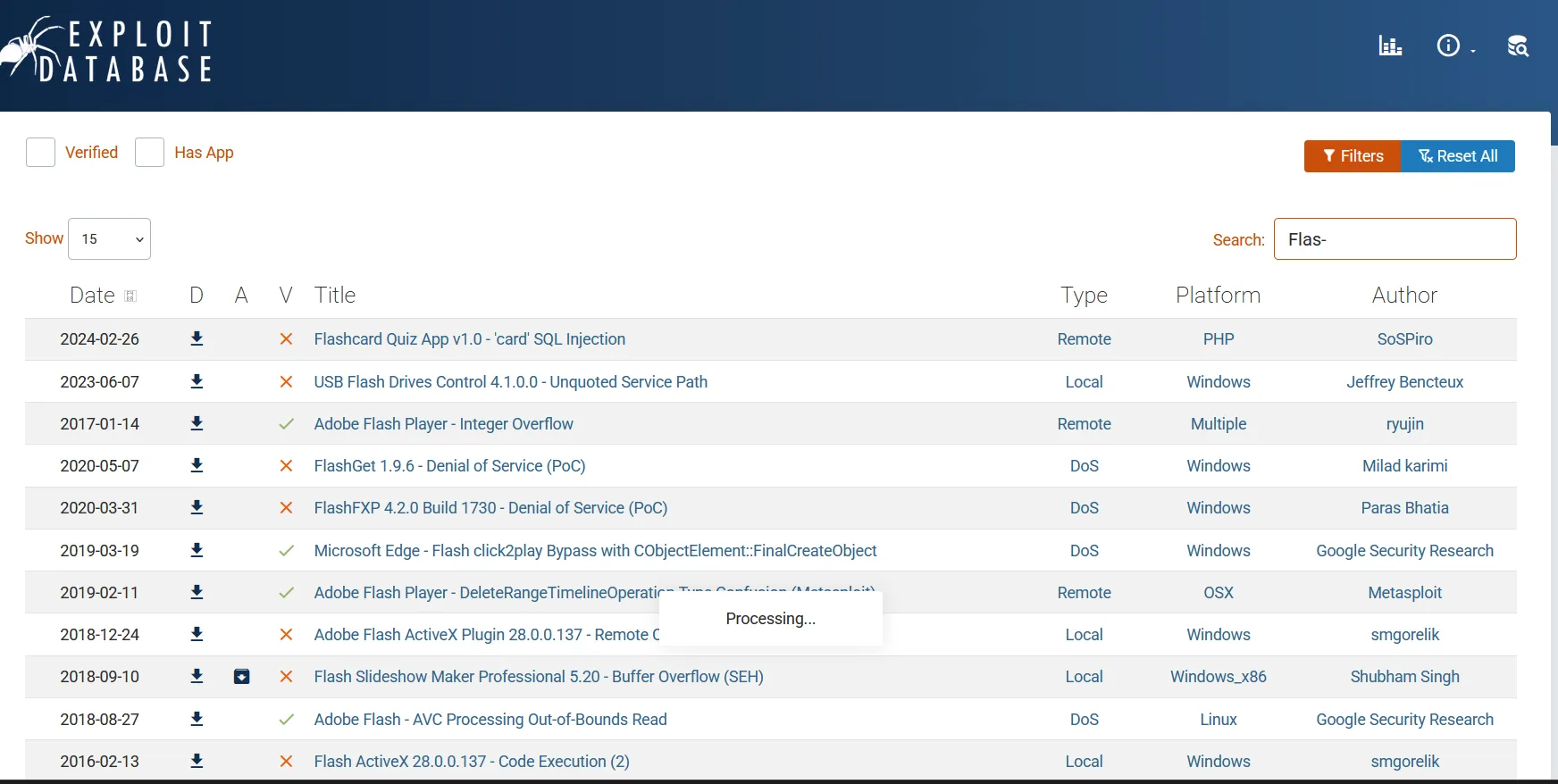Enable the Has App checkbox
This screenshot has width=1558, height=784.
pos(149,153)
